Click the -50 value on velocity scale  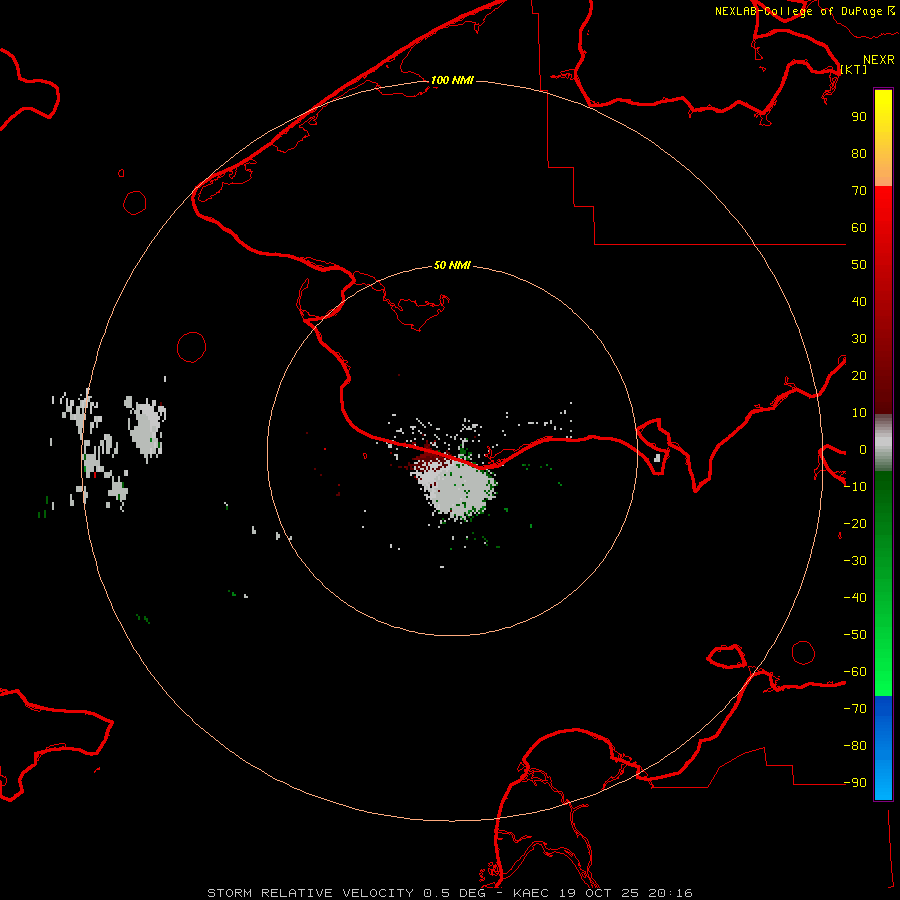855,635
